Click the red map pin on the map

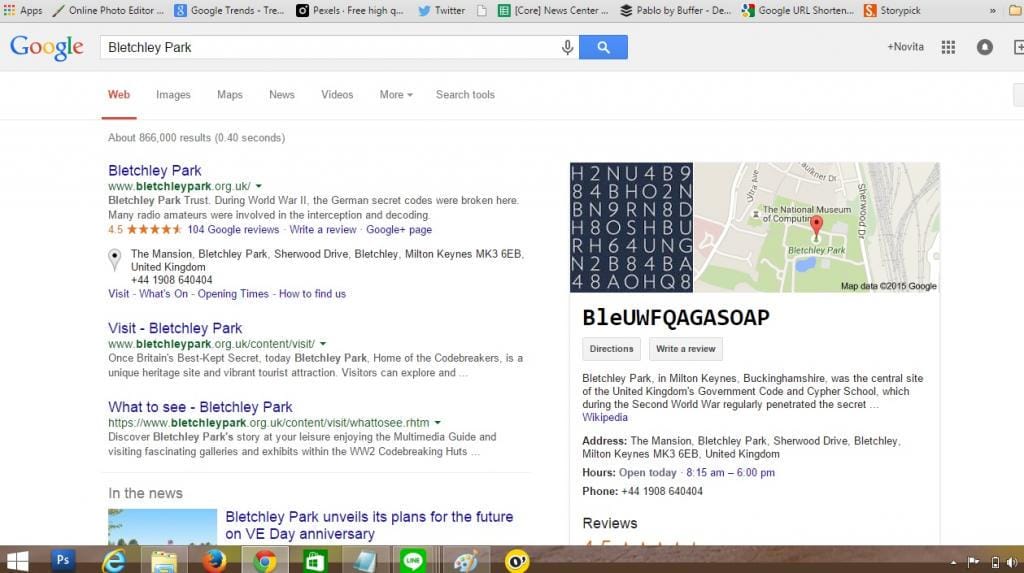[x=816, y=227]
